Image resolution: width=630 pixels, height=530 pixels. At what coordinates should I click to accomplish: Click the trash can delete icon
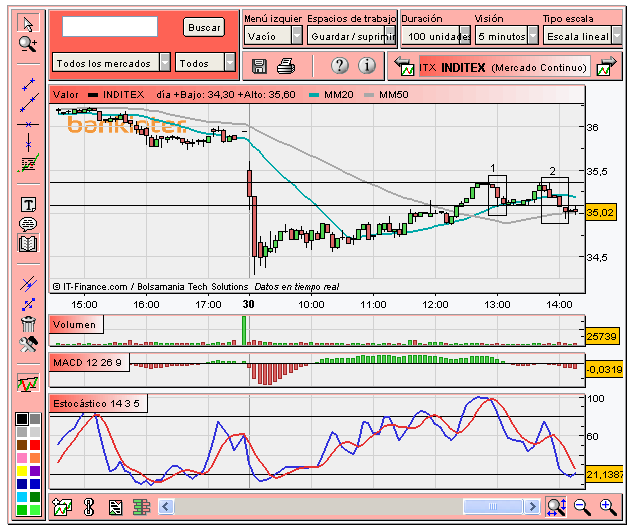[28, 324]
